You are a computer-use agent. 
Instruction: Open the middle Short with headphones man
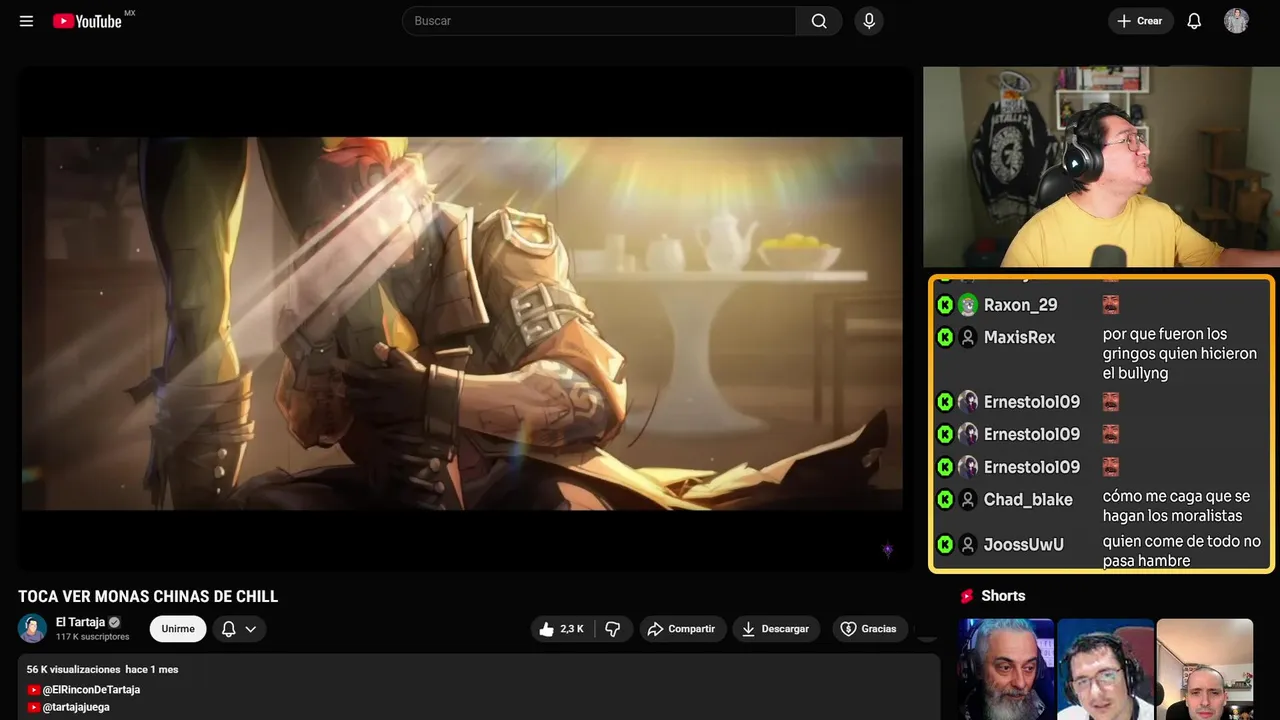click(x=1105, y=669)
